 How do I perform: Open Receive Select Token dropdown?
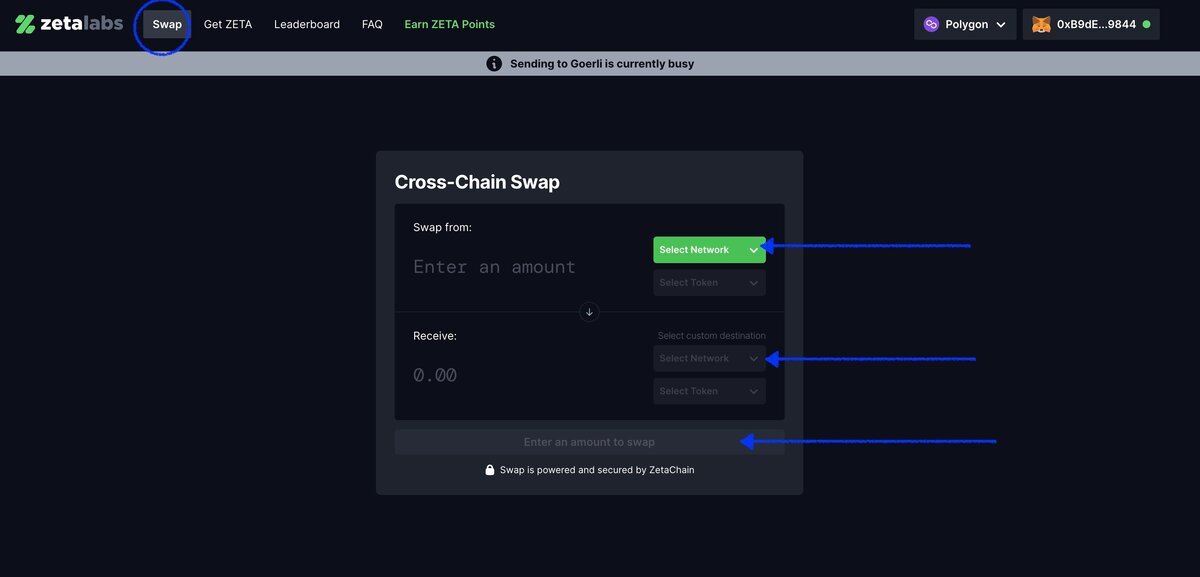pyautogui.click(x=709, y=391)
